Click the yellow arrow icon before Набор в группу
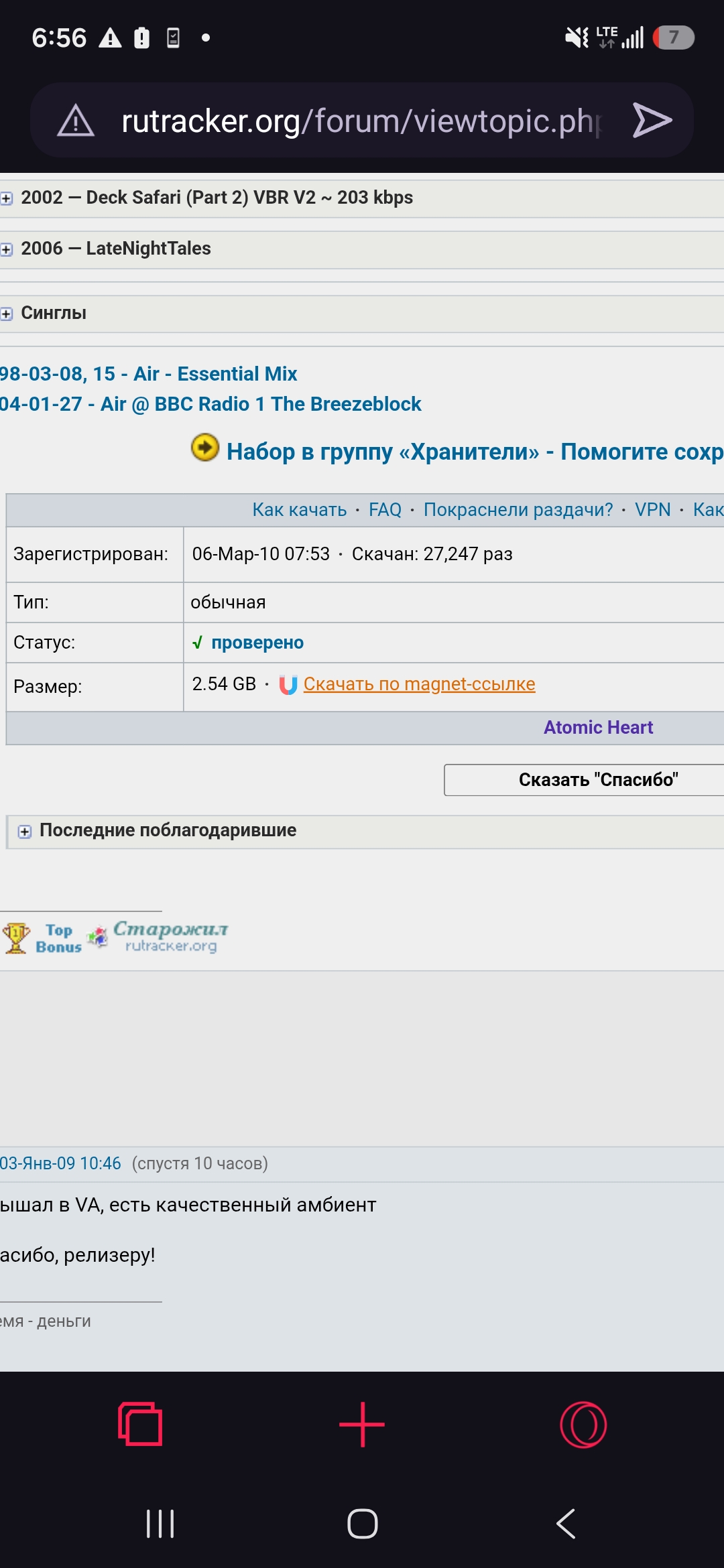 point(205,448)
